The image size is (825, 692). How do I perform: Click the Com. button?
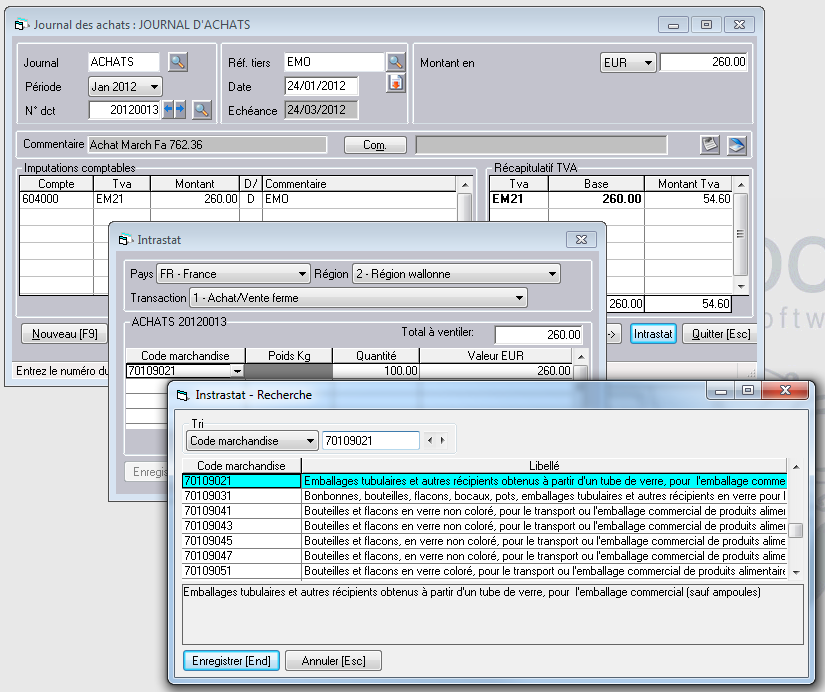point(375,145)
